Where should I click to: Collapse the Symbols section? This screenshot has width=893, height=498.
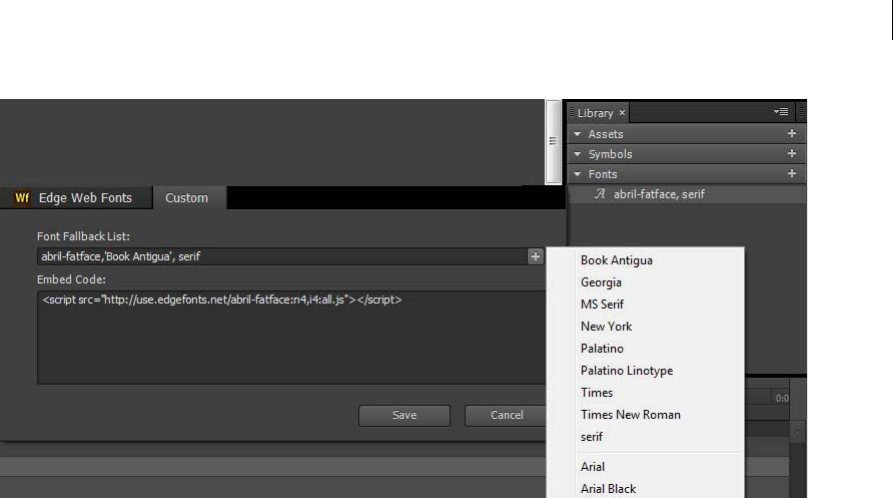pos(577,154)
